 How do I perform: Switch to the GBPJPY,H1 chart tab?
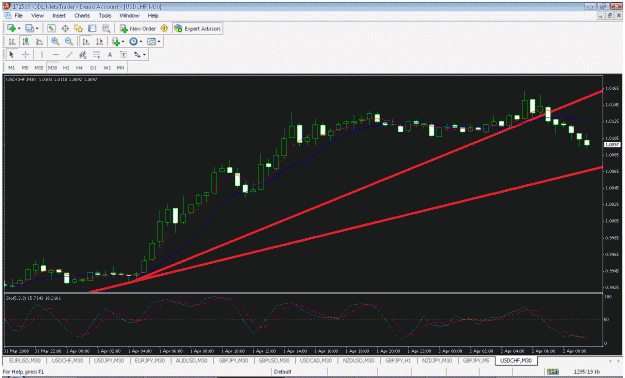(x=398, y=361)
